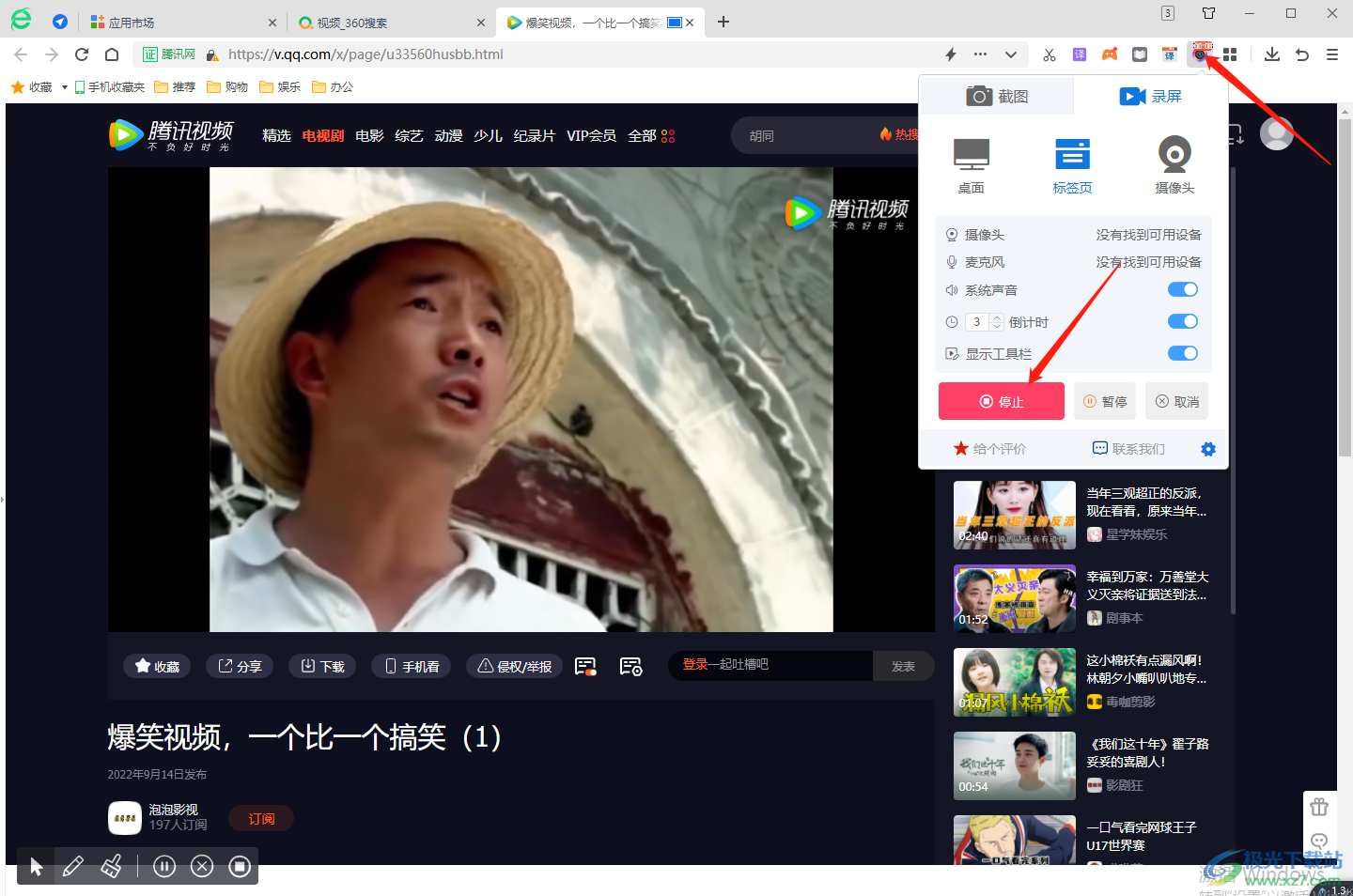Go to the browser home page
This screenshot has height=896, width=1353.
(112, 54)
